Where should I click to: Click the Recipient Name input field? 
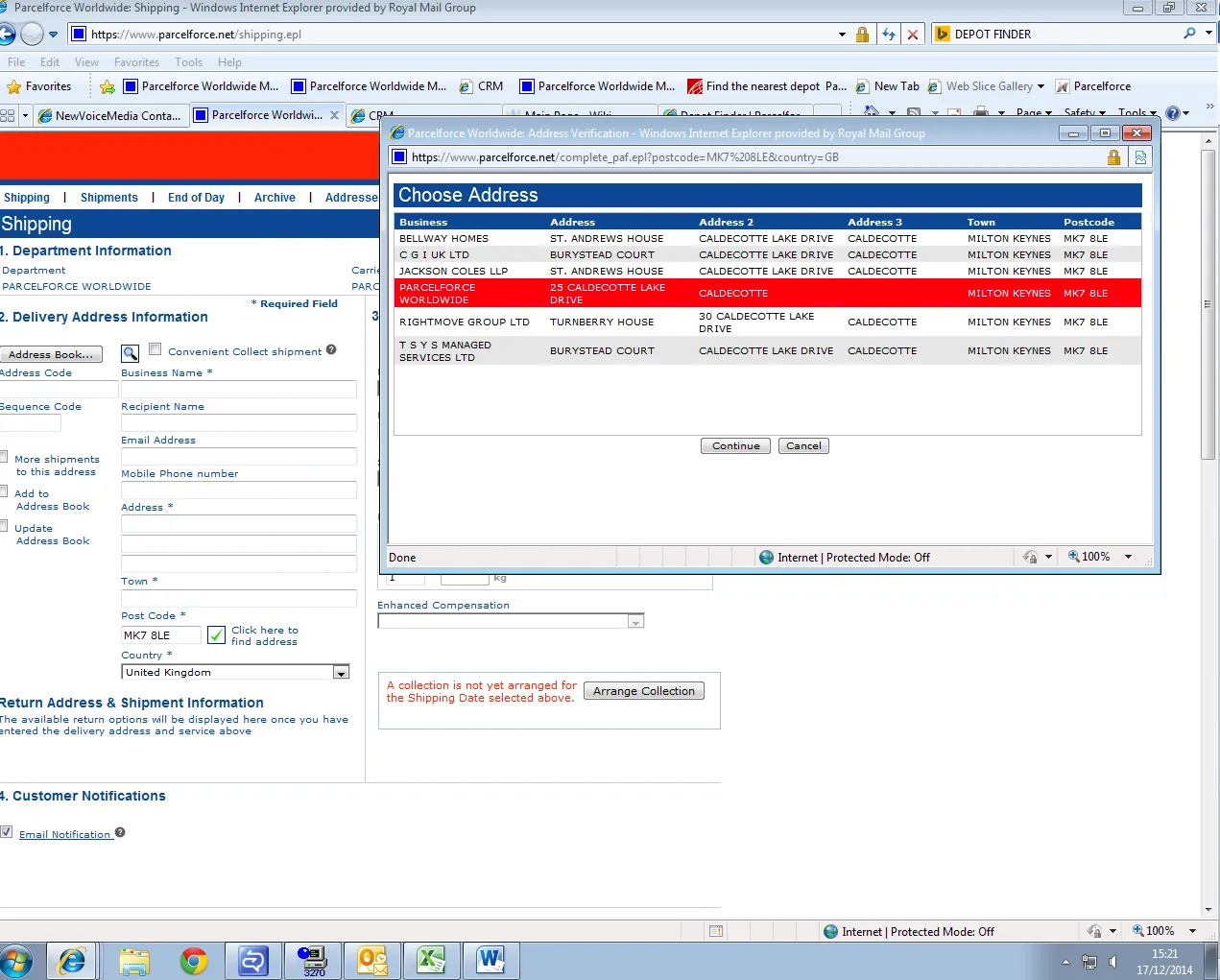pyautogui.click(x=239, y=423)
